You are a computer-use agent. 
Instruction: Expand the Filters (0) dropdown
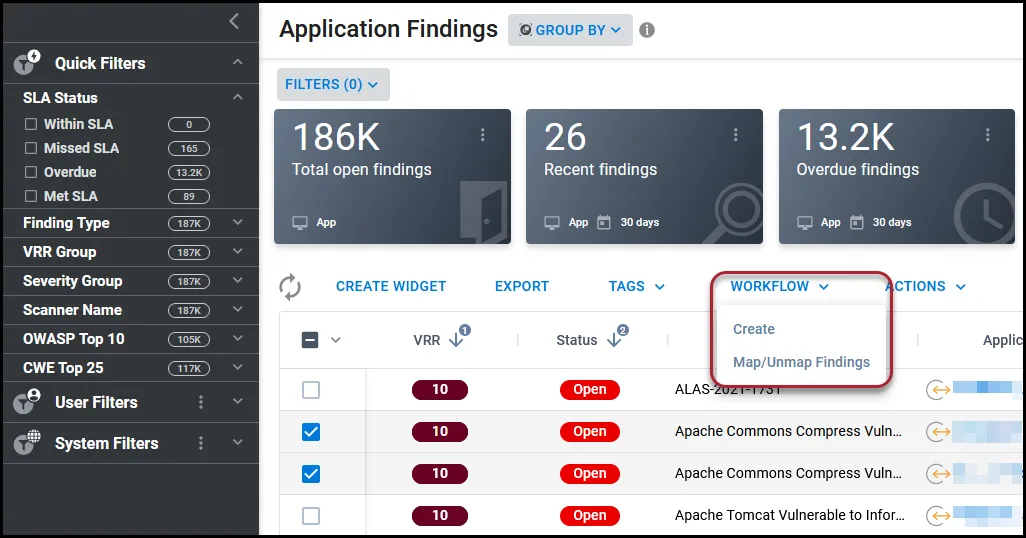(333, 84)
